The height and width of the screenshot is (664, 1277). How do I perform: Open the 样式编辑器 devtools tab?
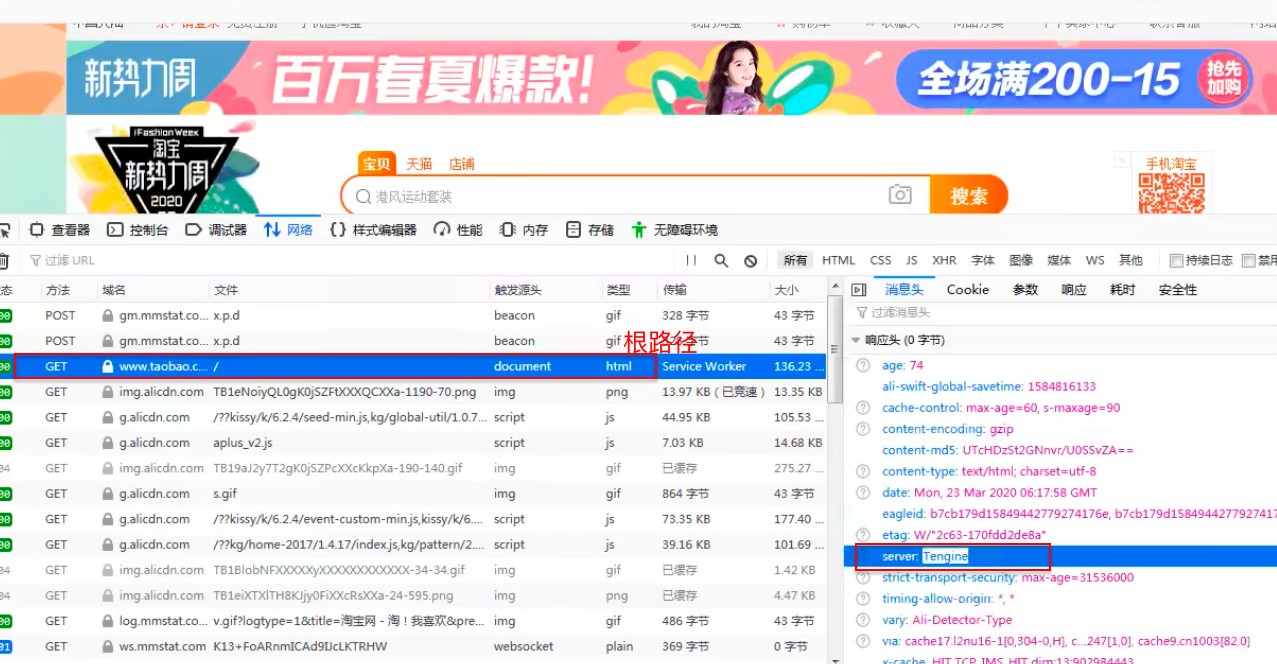tap(373, 230)
